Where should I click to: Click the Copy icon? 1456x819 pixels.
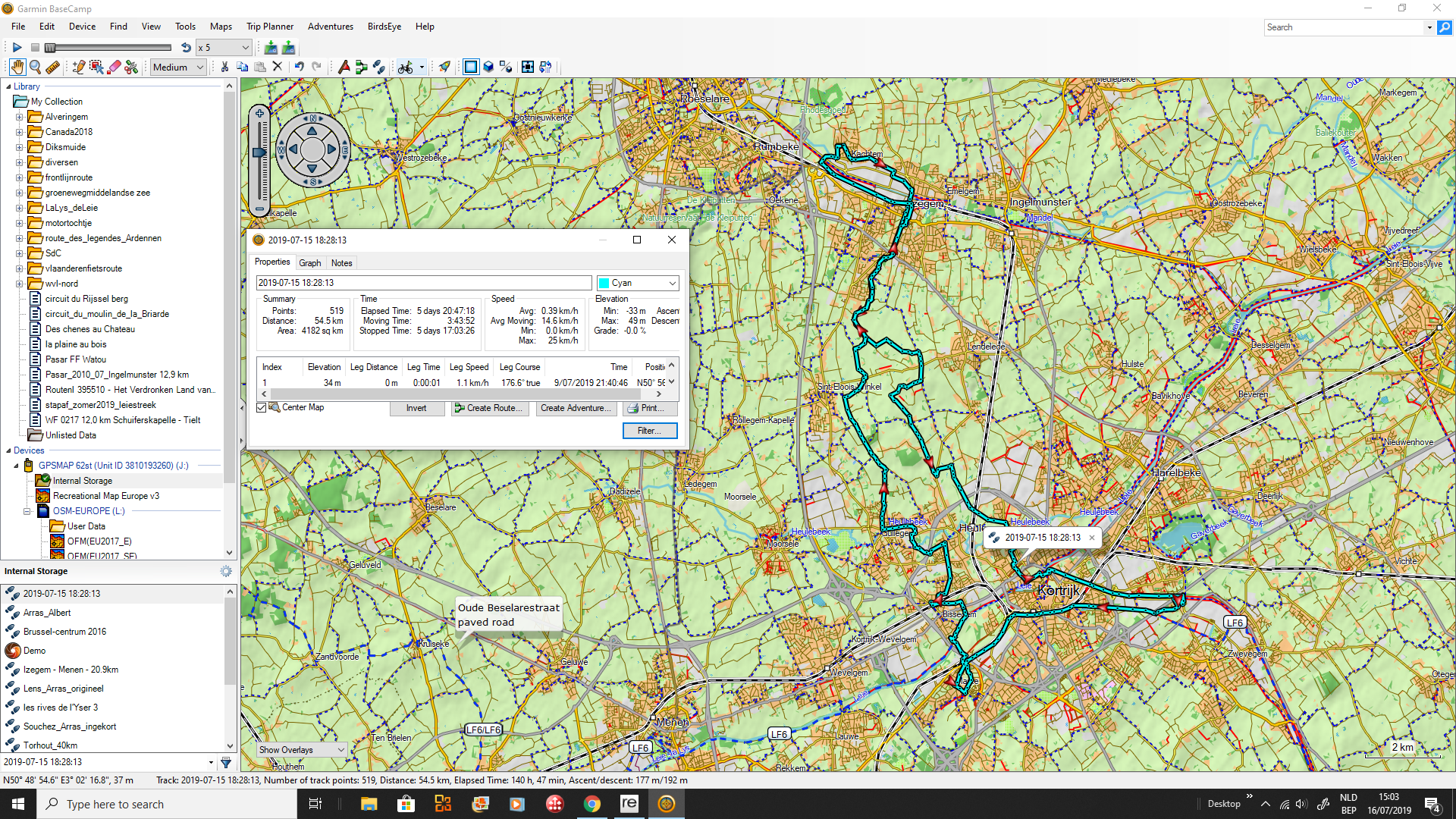[242, 67]
